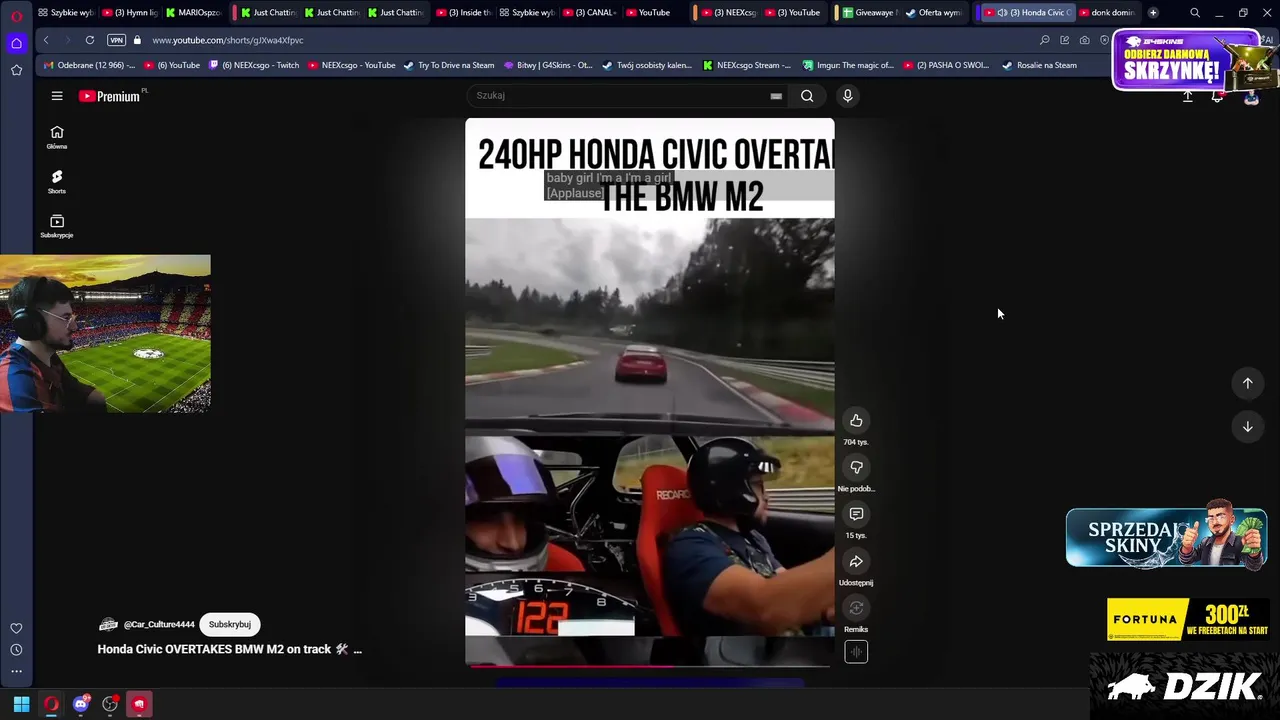Click the Sprzedaj skiny banner
The image size is (1280, 720).
click(x=1166, y=538)
